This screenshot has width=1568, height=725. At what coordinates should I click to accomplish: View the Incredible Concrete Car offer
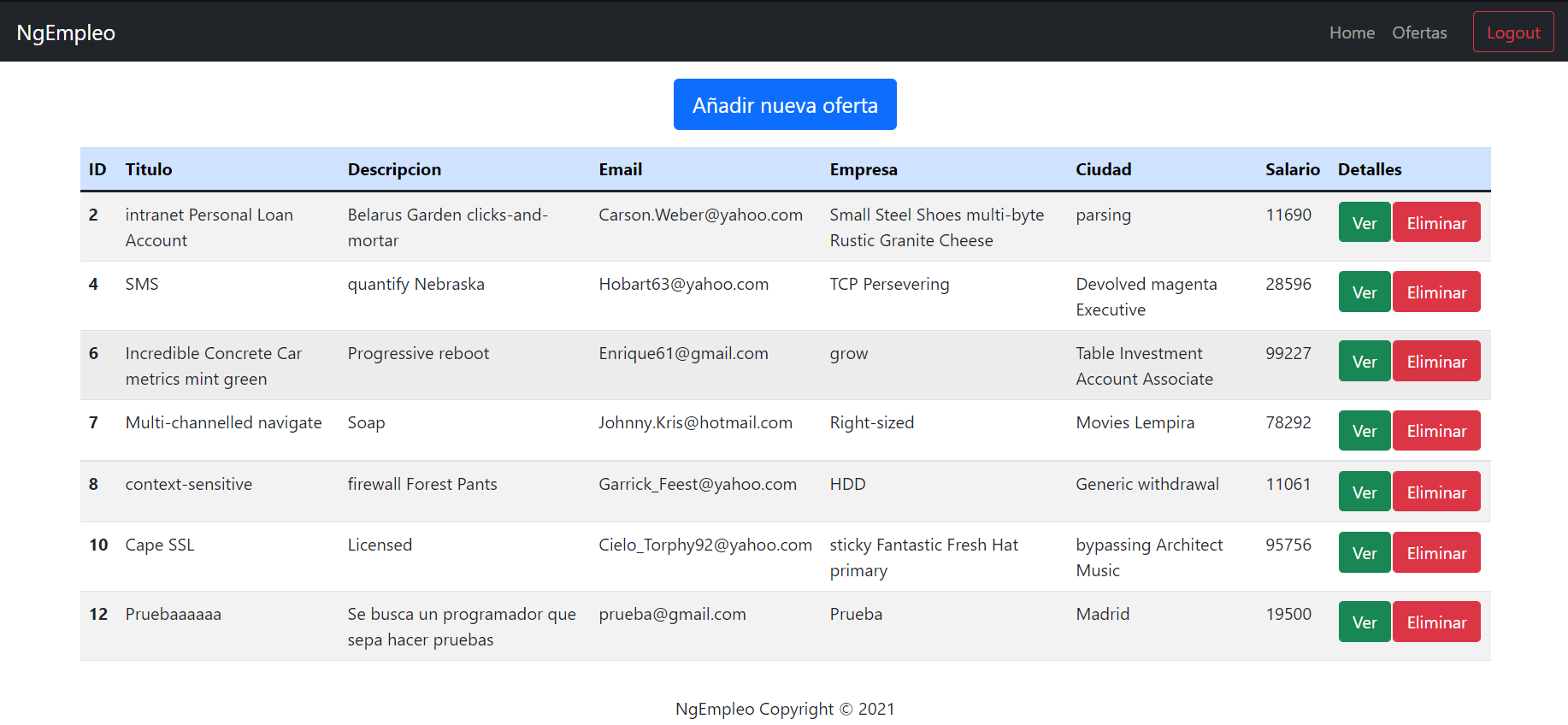[1364, 361]
